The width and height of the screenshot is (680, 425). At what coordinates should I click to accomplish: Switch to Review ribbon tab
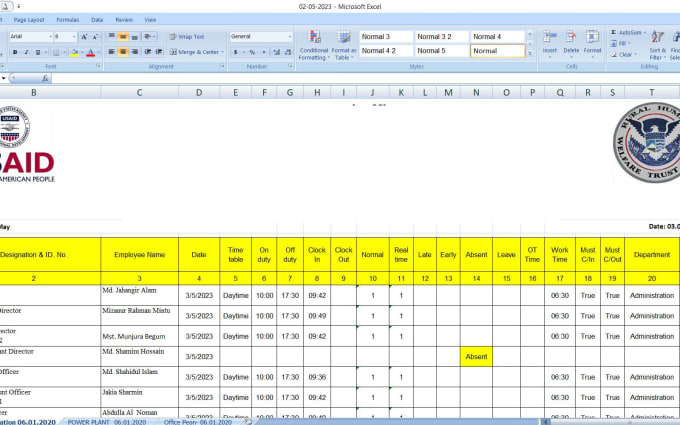click(x=124, y=20)
